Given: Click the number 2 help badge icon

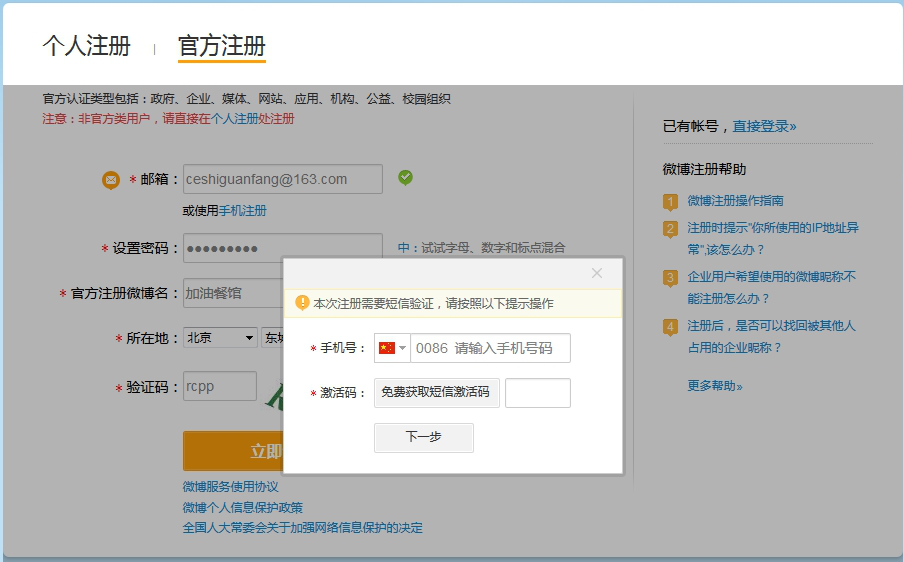Looking at the screenshot, I should pos(670,229).
